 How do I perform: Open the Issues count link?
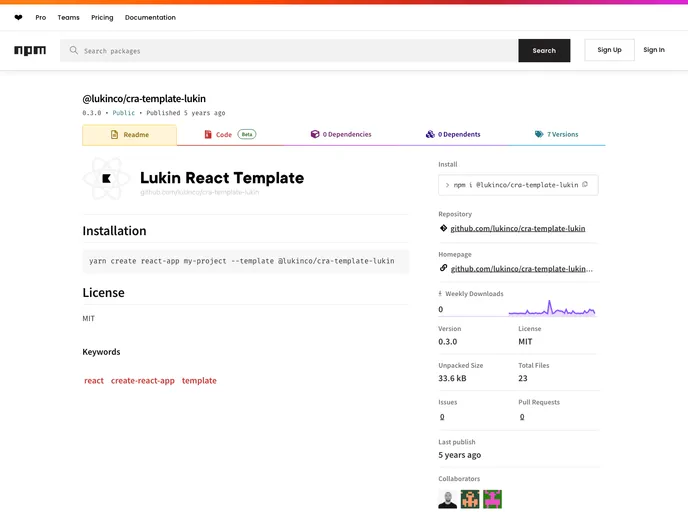pos(442,417)
